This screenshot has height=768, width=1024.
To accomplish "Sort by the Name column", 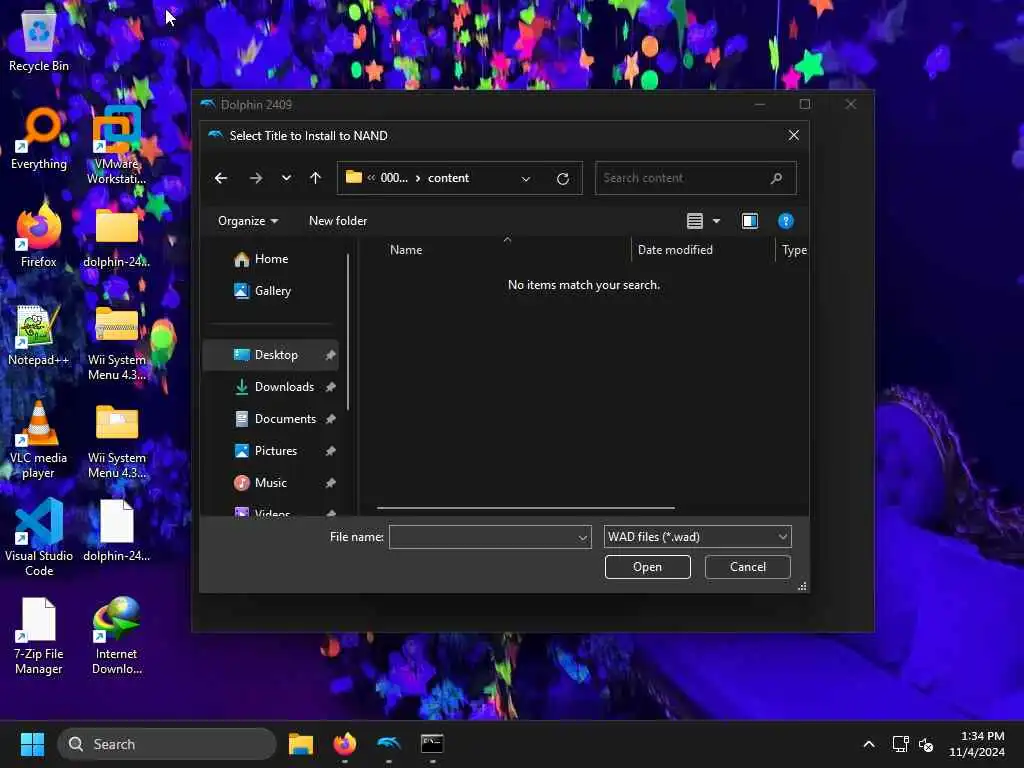I will [x=406, y=249].
